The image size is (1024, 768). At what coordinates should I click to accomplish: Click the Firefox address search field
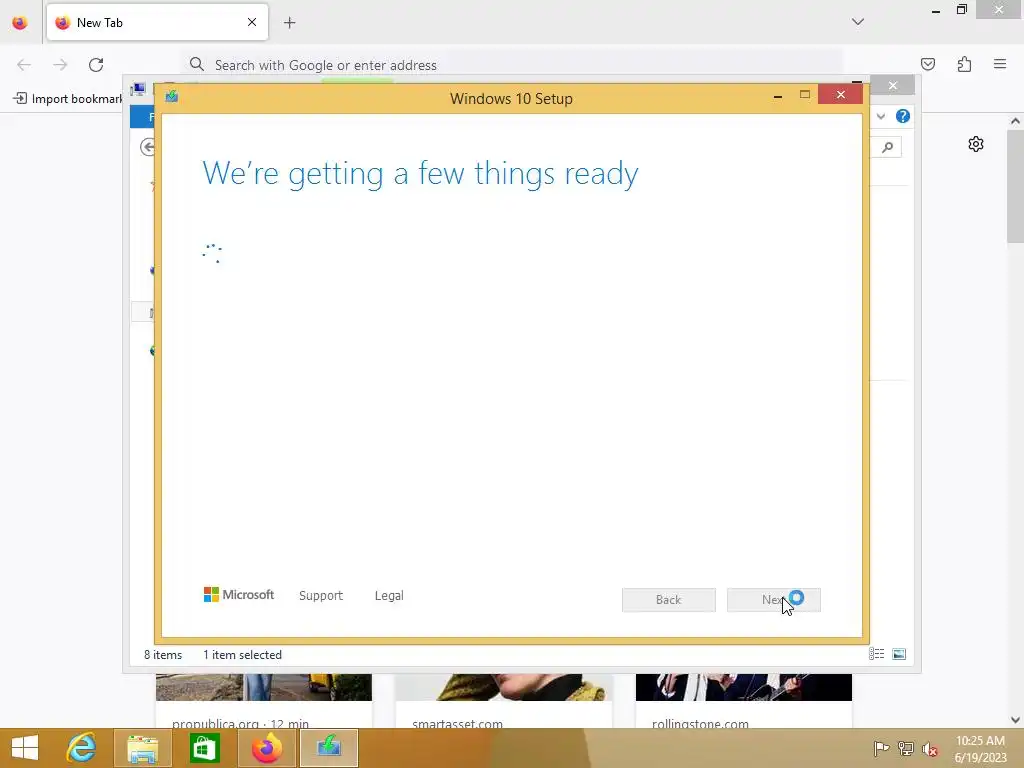512,65
